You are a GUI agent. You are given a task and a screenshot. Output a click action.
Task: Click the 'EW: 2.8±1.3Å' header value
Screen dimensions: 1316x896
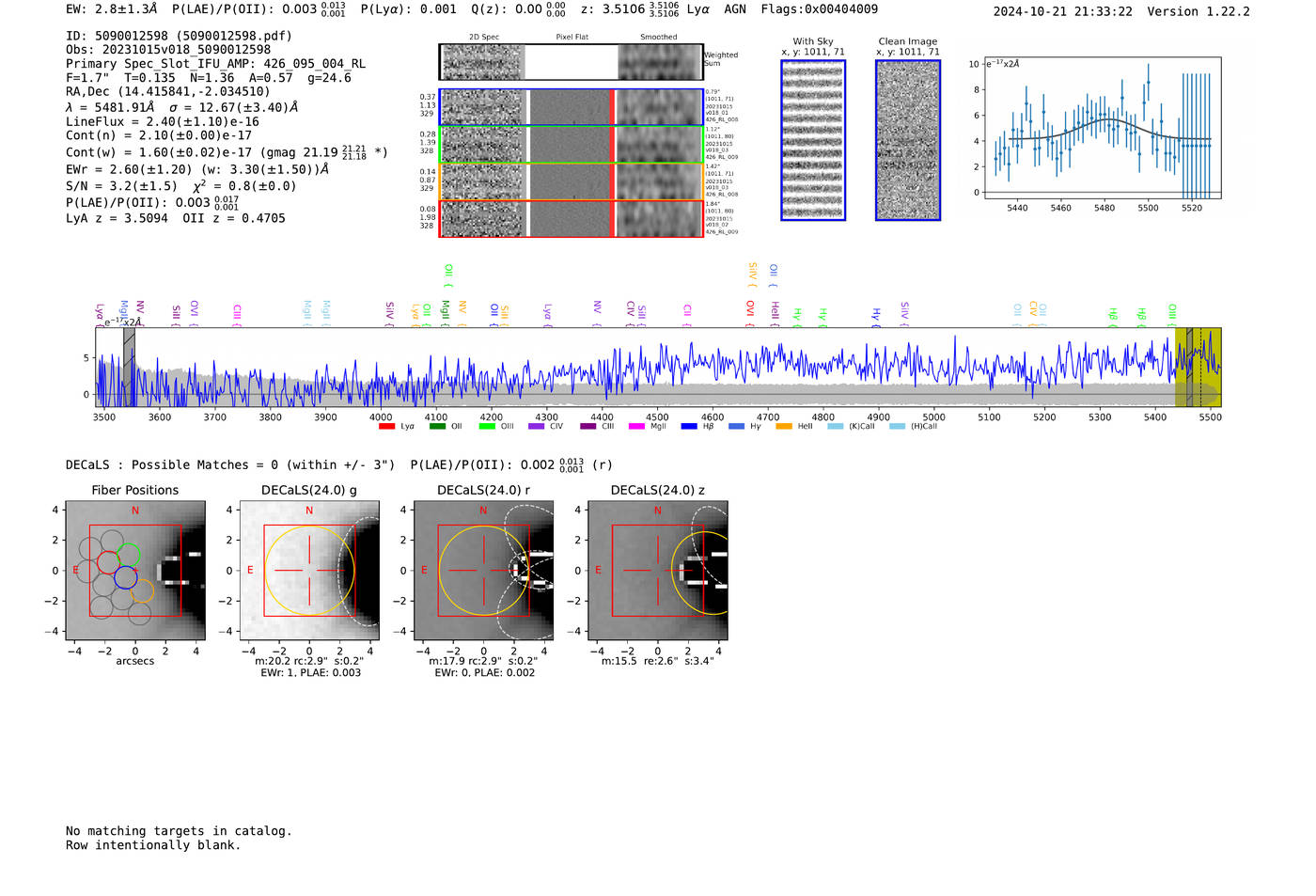[x=111, y=9]
